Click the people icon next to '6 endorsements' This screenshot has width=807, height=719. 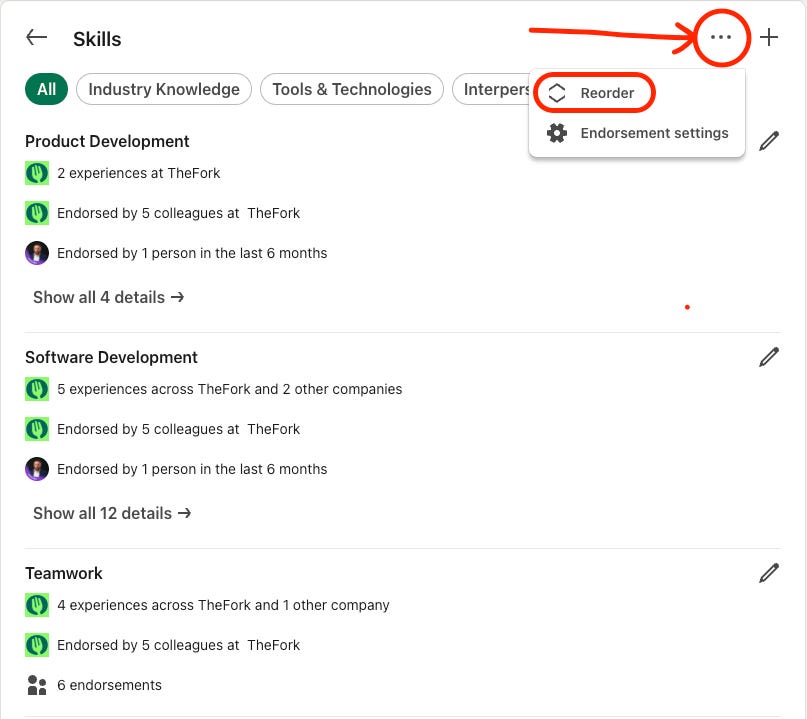click(37, 686)
